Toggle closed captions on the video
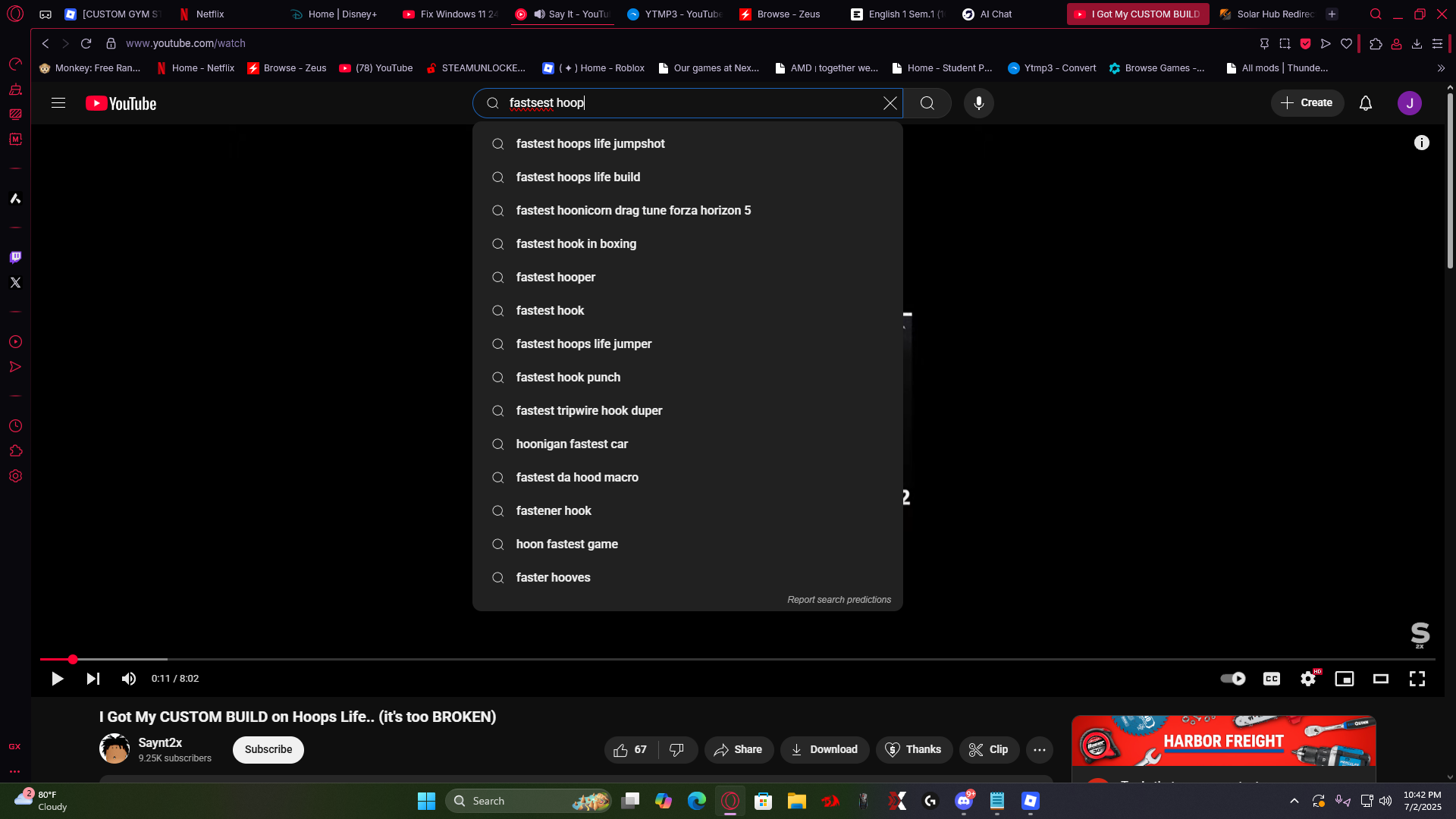 1272,679
